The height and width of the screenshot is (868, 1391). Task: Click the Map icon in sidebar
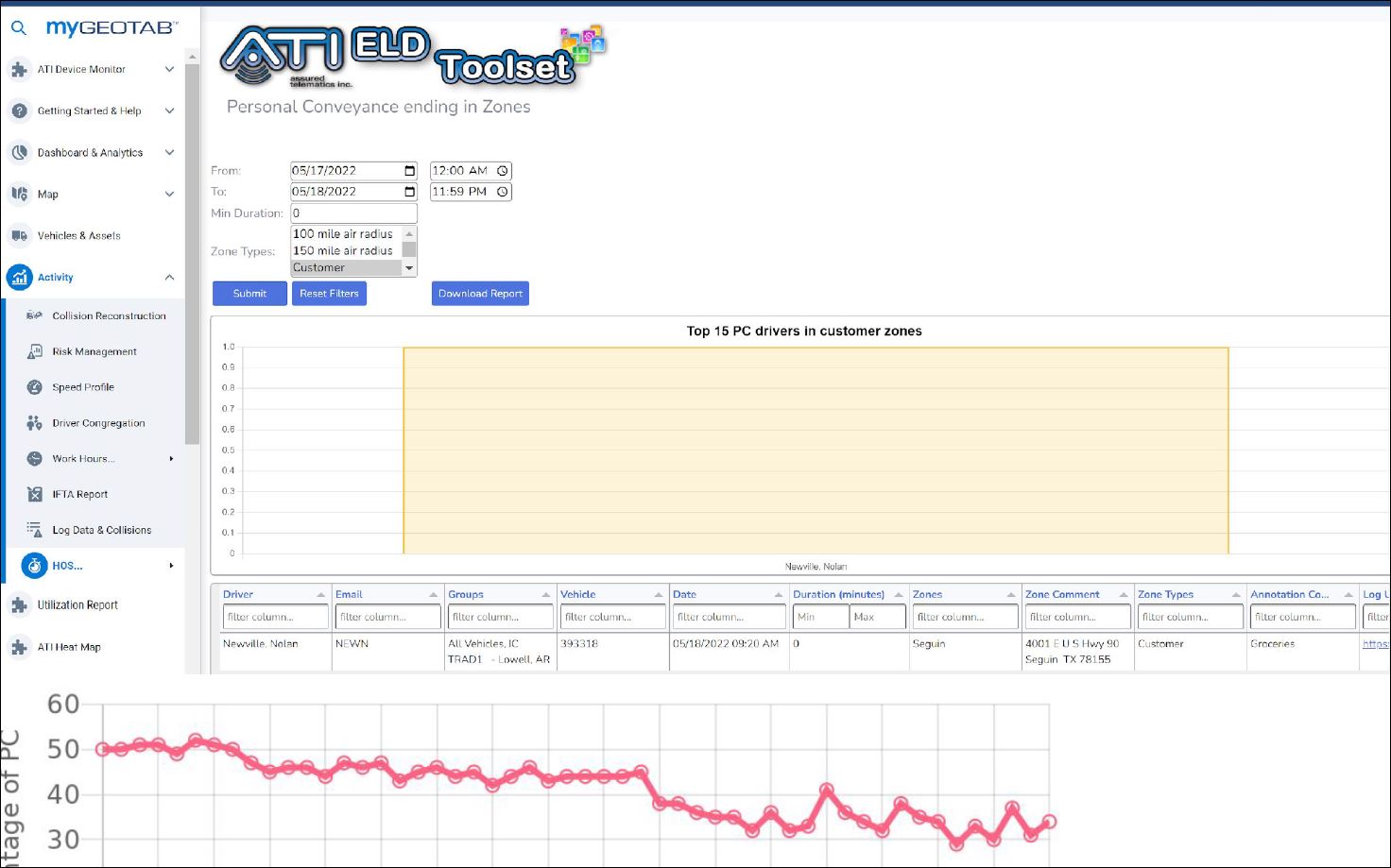point(19,194)
